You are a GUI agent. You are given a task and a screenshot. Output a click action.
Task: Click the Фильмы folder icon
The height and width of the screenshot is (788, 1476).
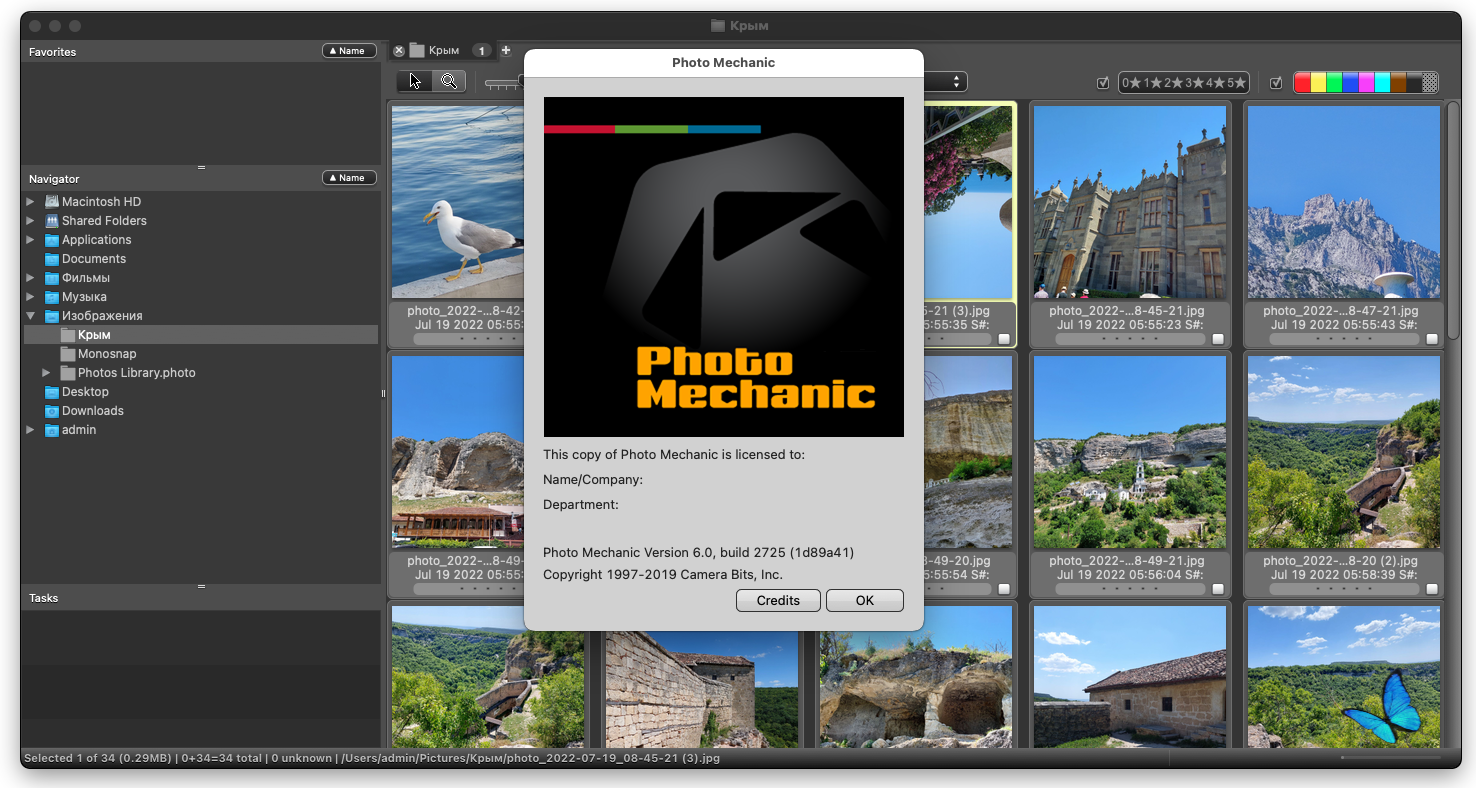[52, 278]
